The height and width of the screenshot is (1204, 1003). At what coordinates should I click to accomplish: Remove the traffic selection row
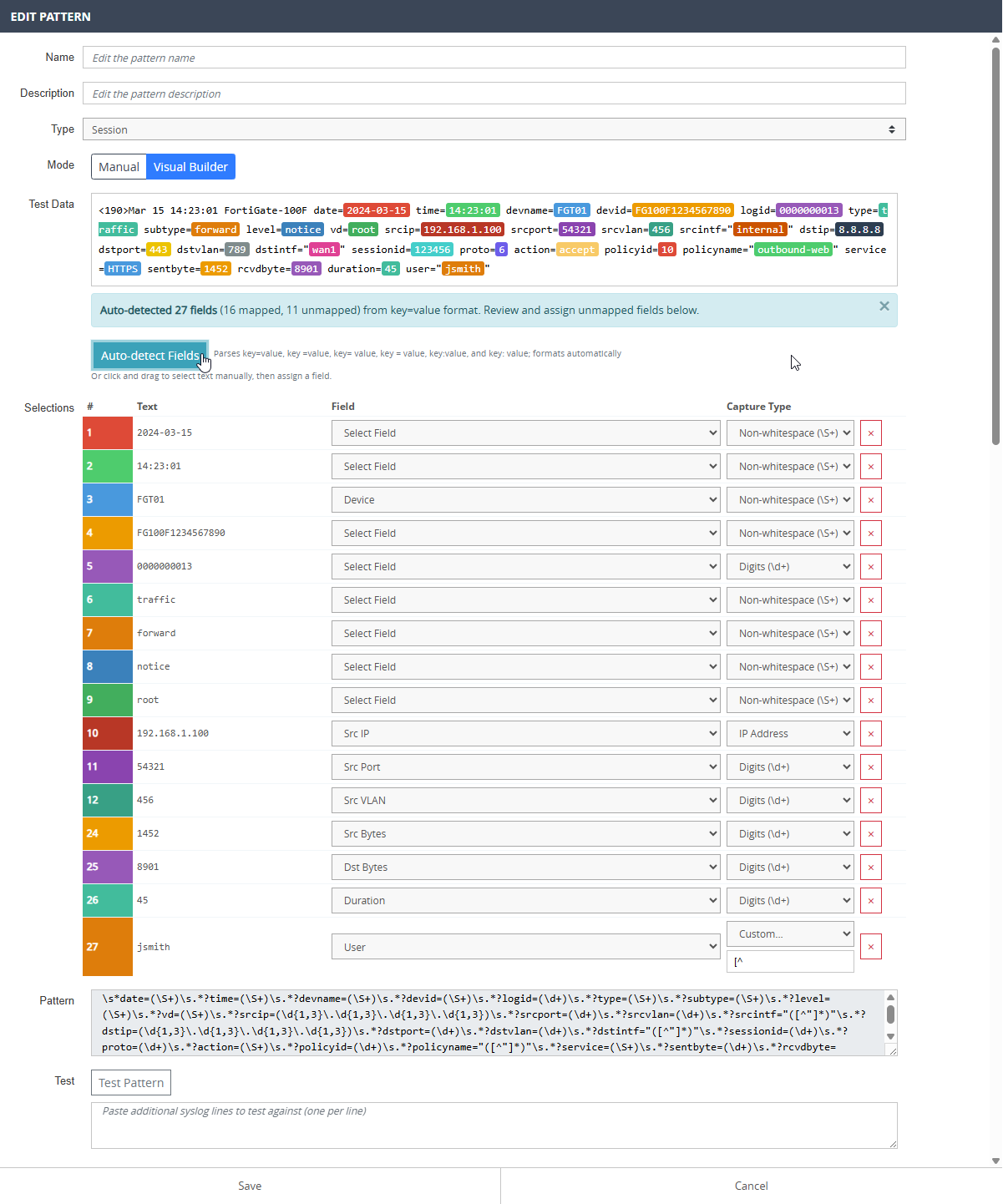tap(871, 600)
